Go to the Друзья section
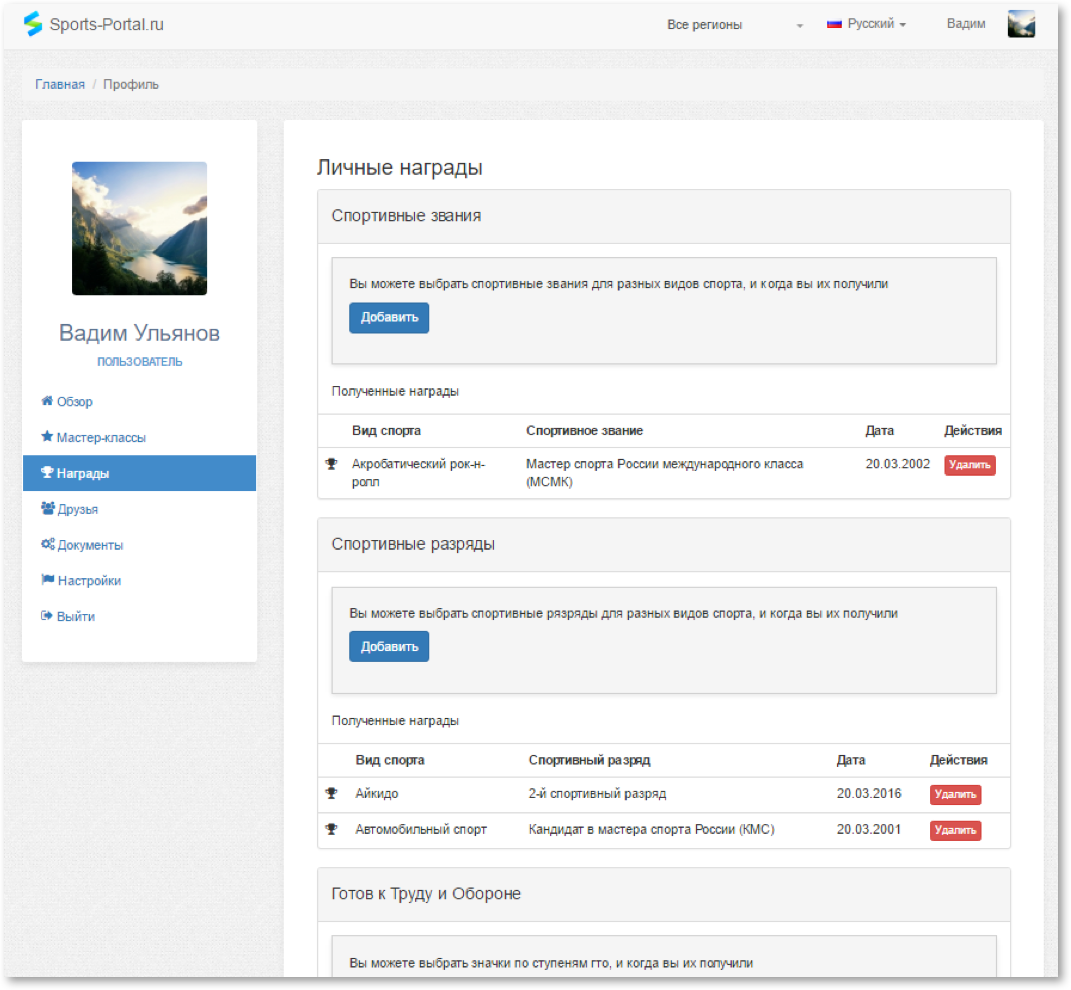The image size is (1071, 990). point(139,509)
